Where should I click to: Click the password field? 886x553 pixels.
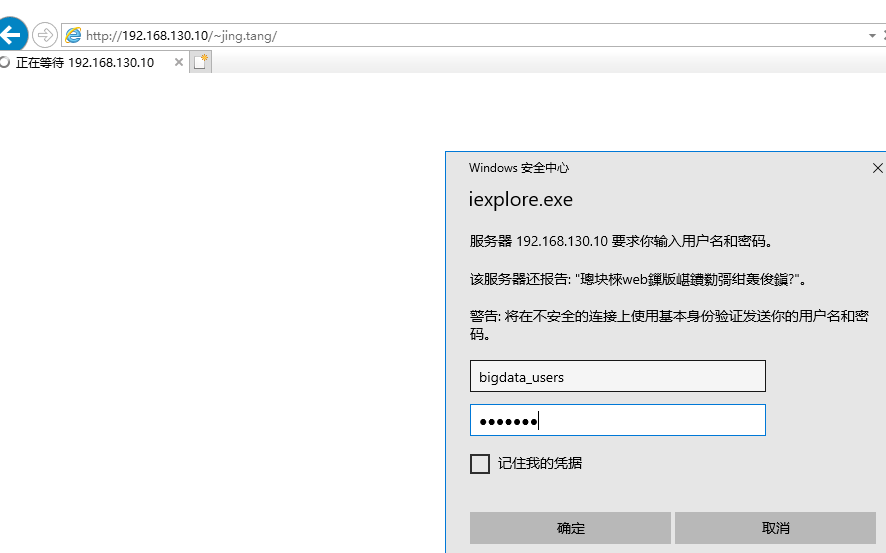coord(618,420)
